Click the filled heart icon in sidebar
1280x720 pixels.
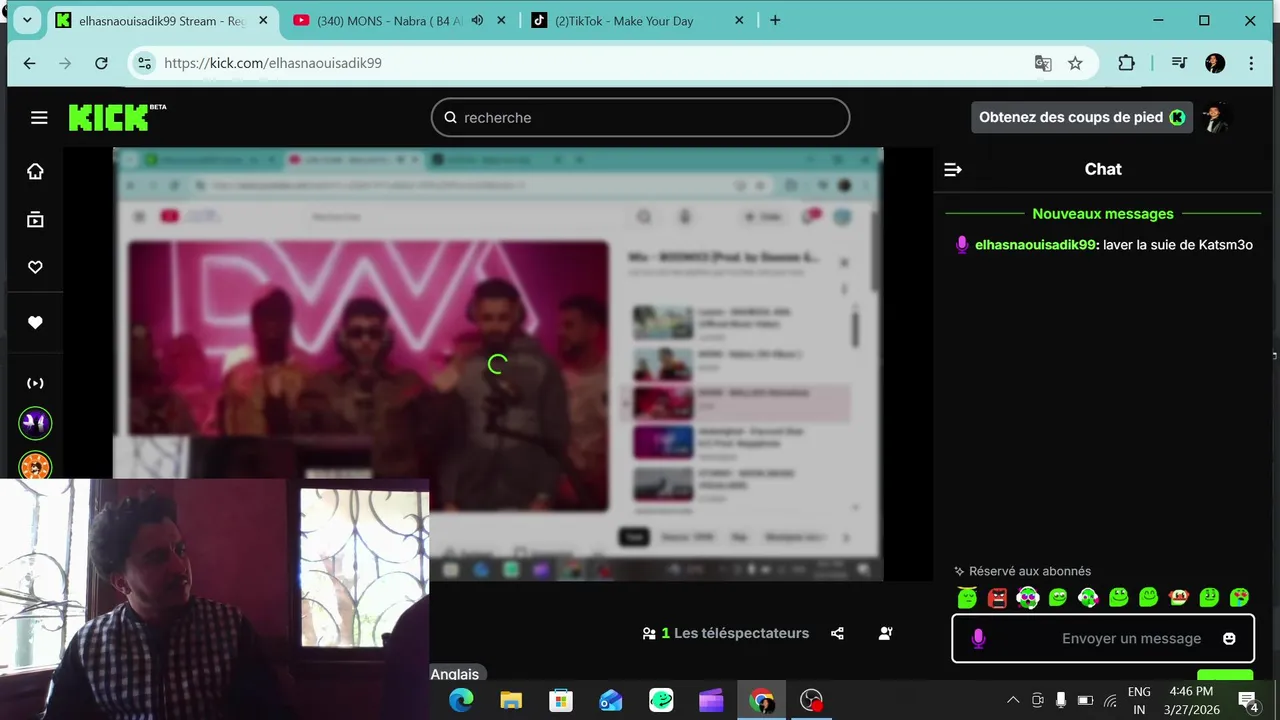pyautogui.click(x=35, y=323)
